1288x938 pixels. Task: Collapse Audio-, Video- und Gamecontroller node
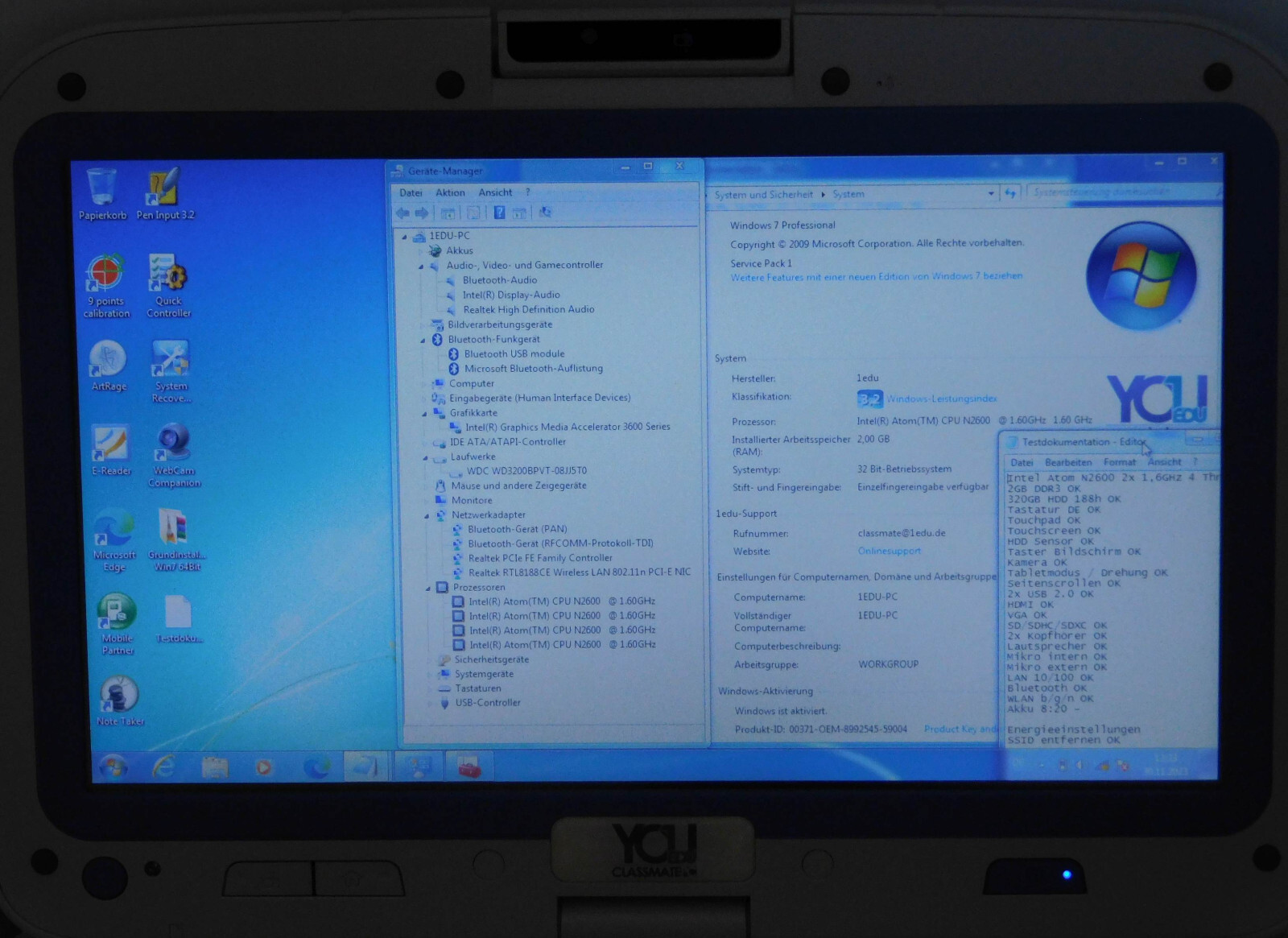tap(420, 266)
